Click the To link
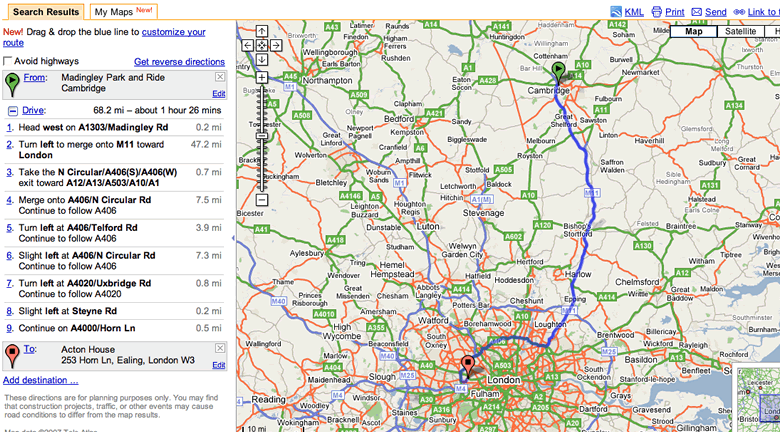780x432 pixels. tap(29, 349)
